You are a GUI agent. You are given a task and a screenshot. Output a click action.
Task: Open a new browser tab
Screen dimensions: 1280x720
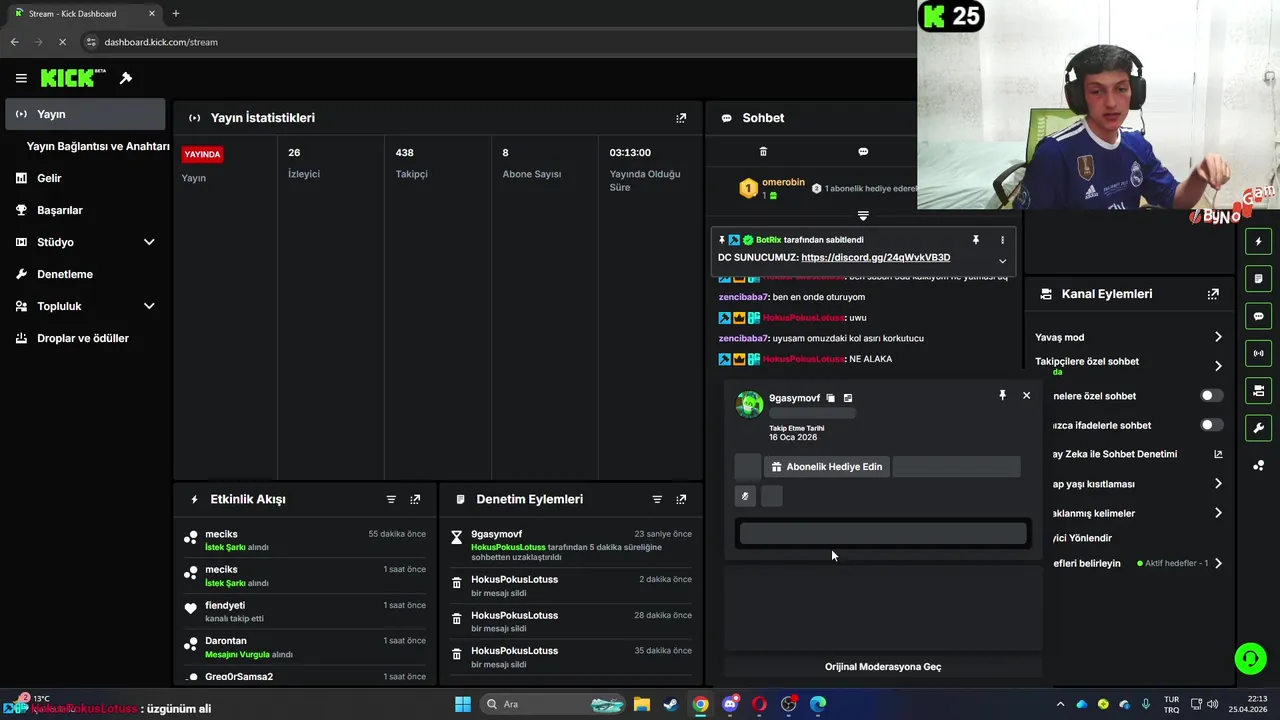pyautogui.click(x=176, y=13)
